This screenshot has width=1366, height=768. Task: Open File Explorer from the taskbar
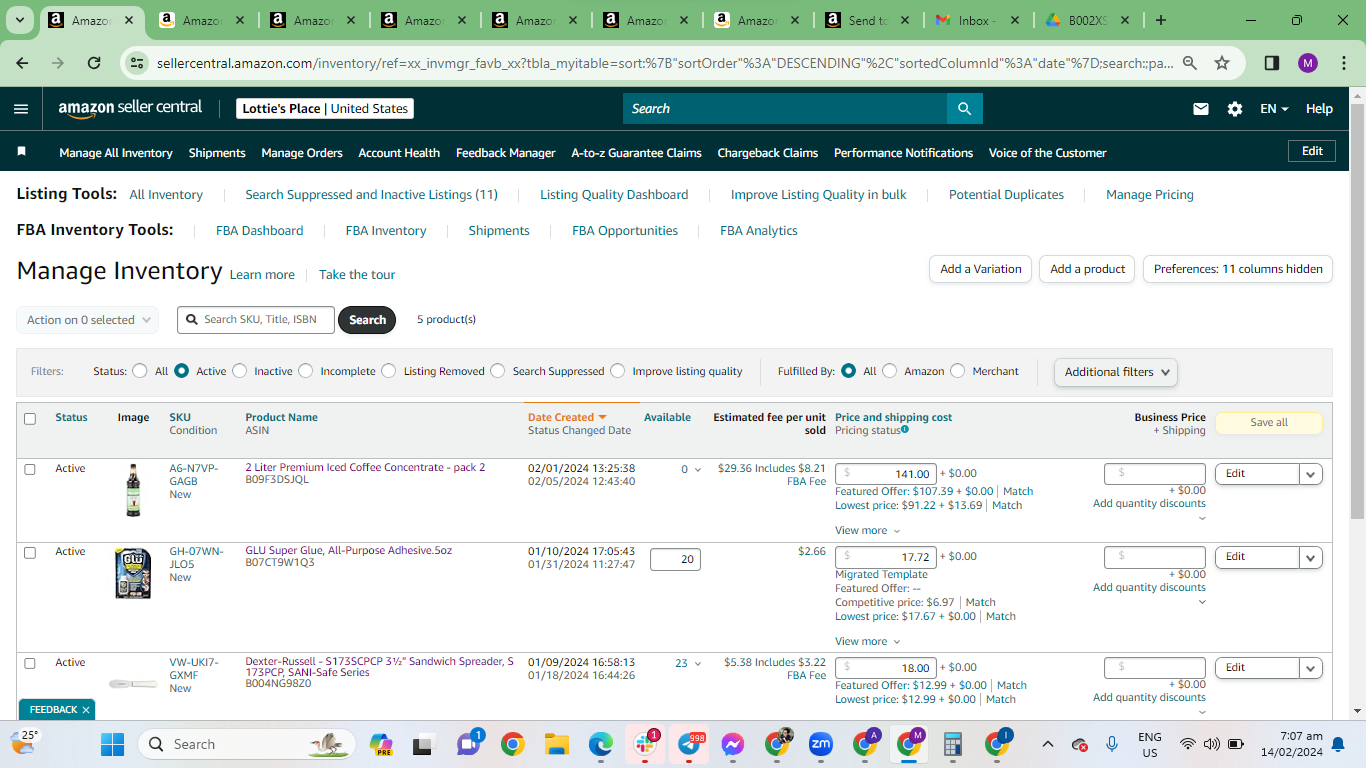[x=556, y=744]
